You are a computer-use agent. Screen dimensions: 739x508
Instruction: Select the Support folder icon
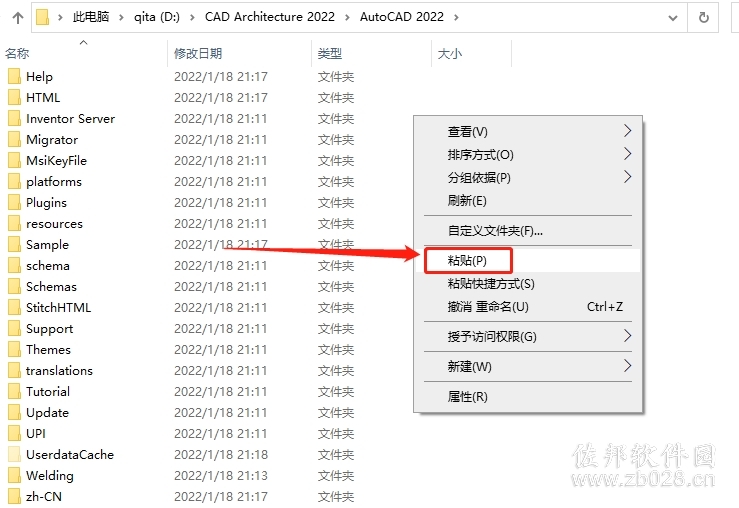(x=15, y=328)
